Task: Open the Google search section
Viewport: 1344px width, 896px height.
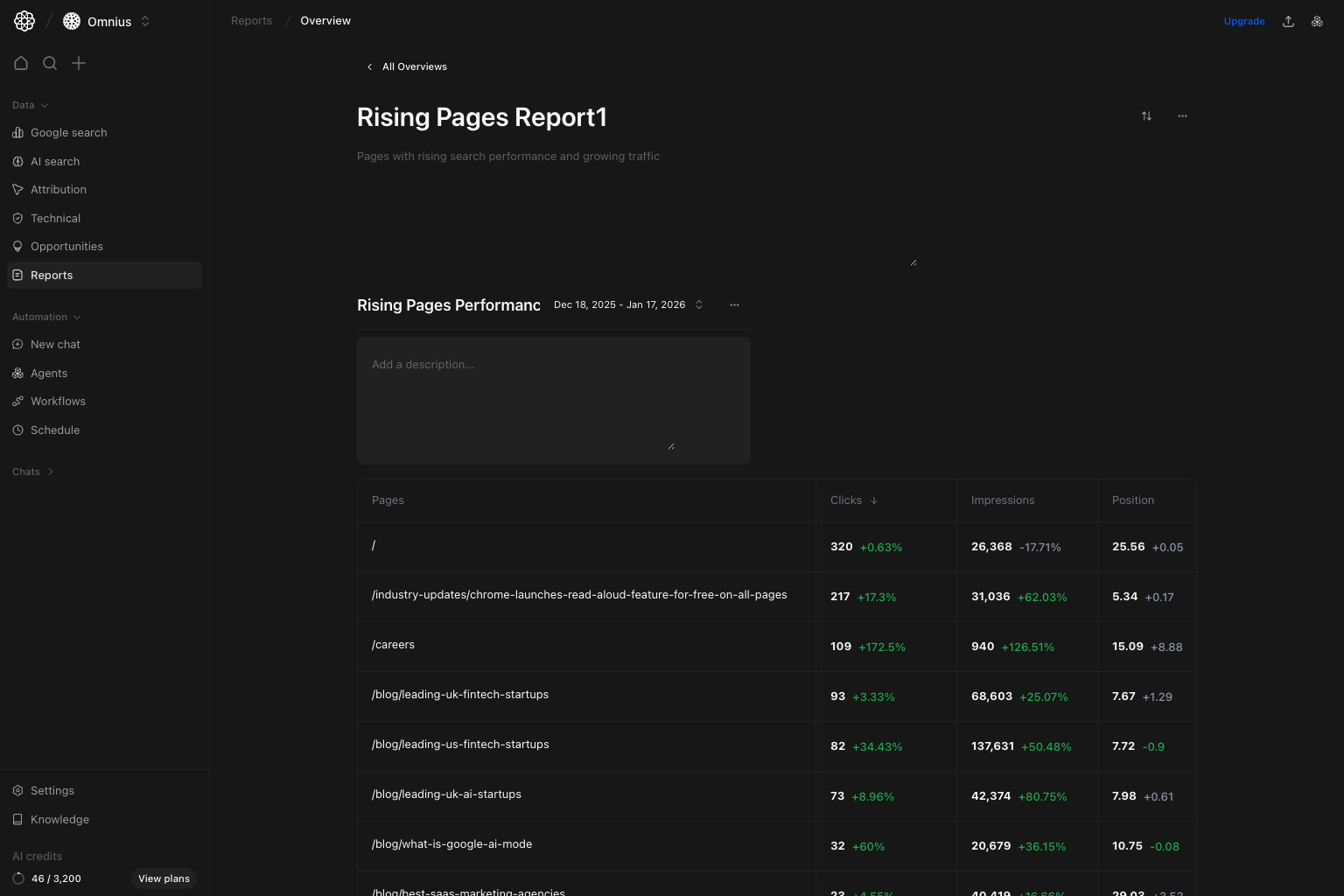Action: pos(68,132)
